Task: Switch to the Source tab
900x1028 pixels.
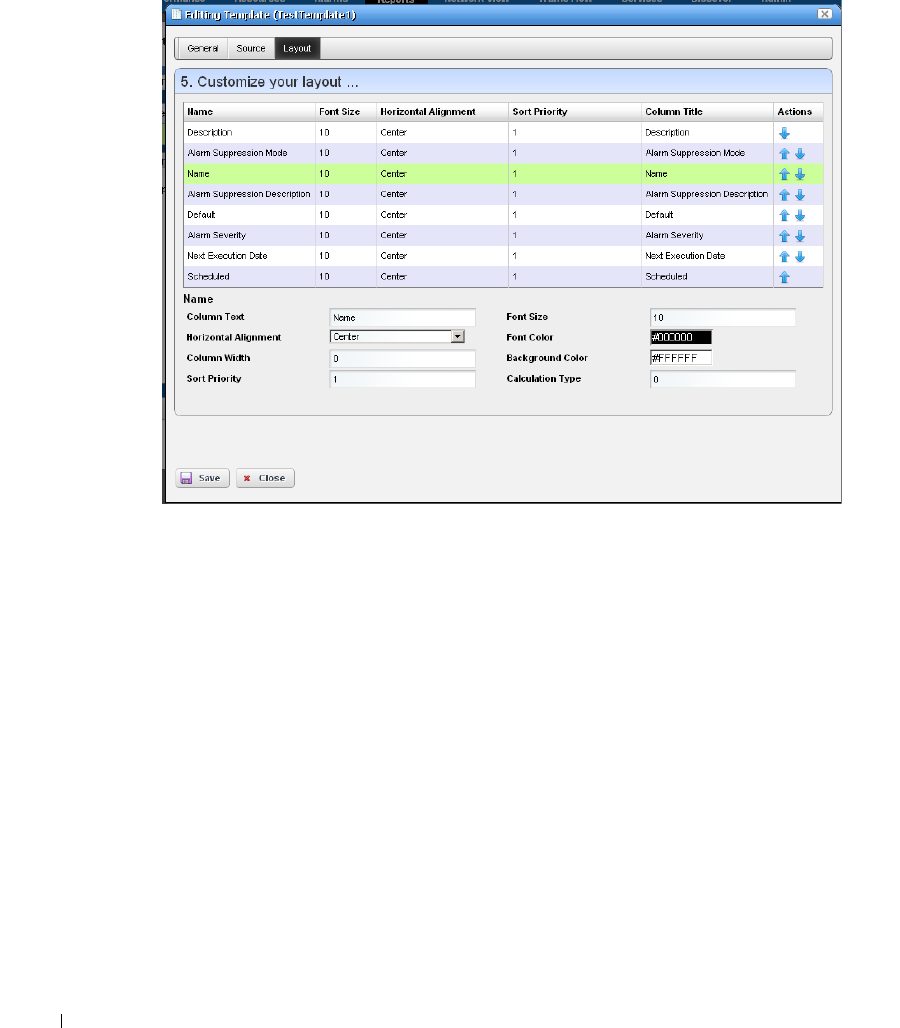Action: pos(250,49)
